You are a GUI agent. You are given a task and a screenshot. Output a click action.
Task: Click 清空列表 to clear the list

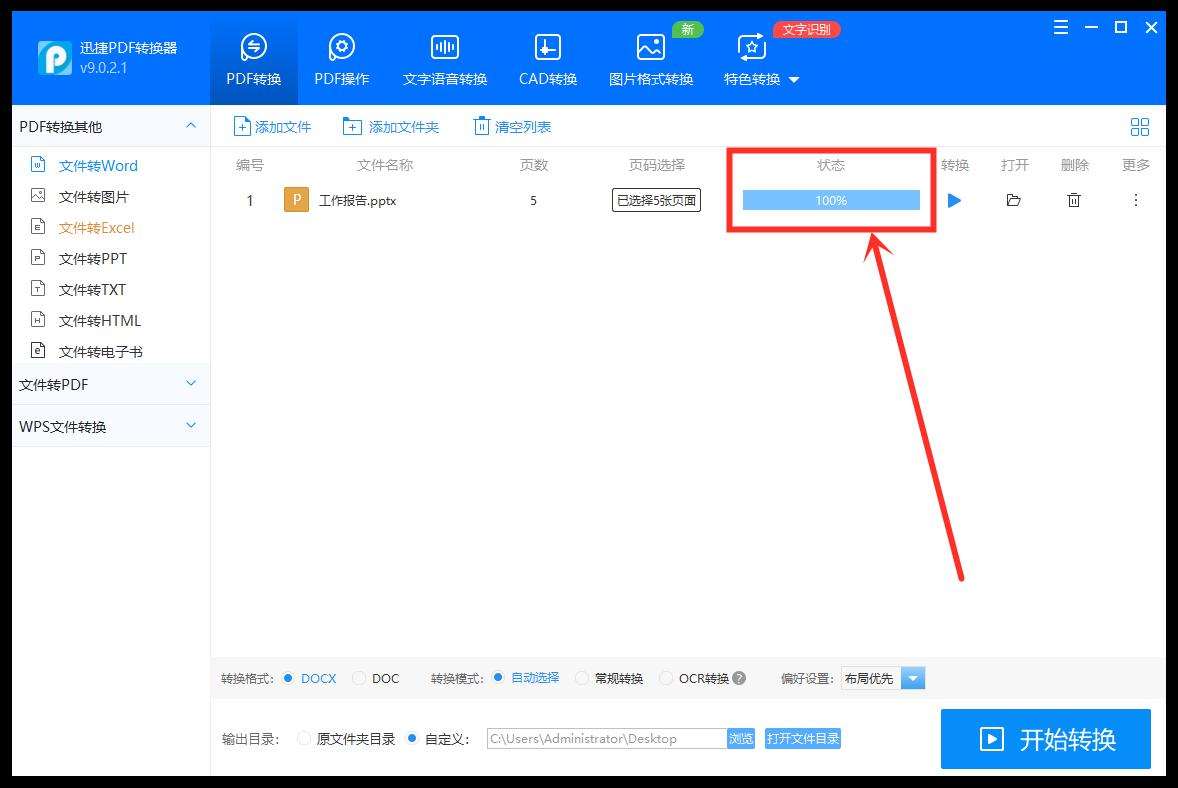pyautogui.click(x=511, y=126)
